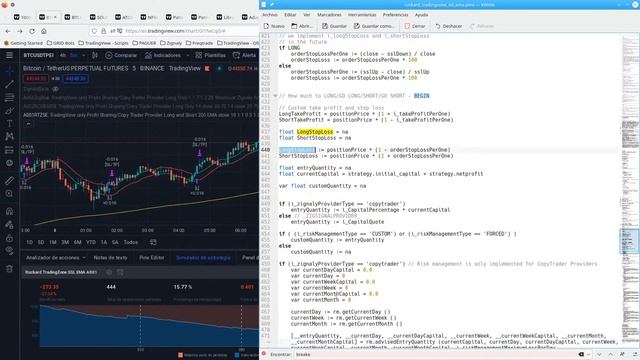Open the Editar menu in the editor

pyautogui.click(x=290, y=15)
